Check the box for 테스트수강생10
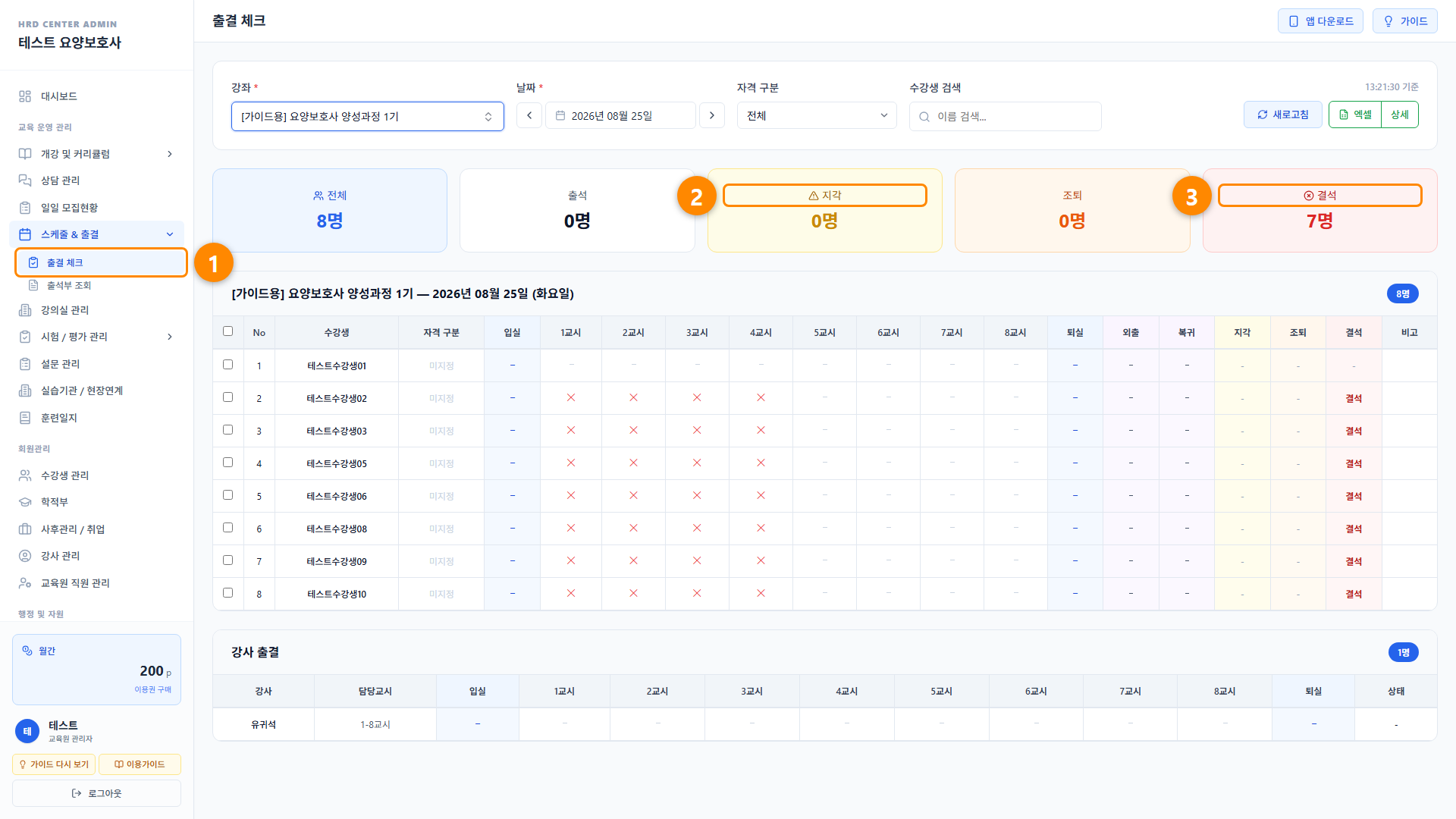Viewport: 1456px width, 819px height. pyautogui.click(x=227, y=593)
